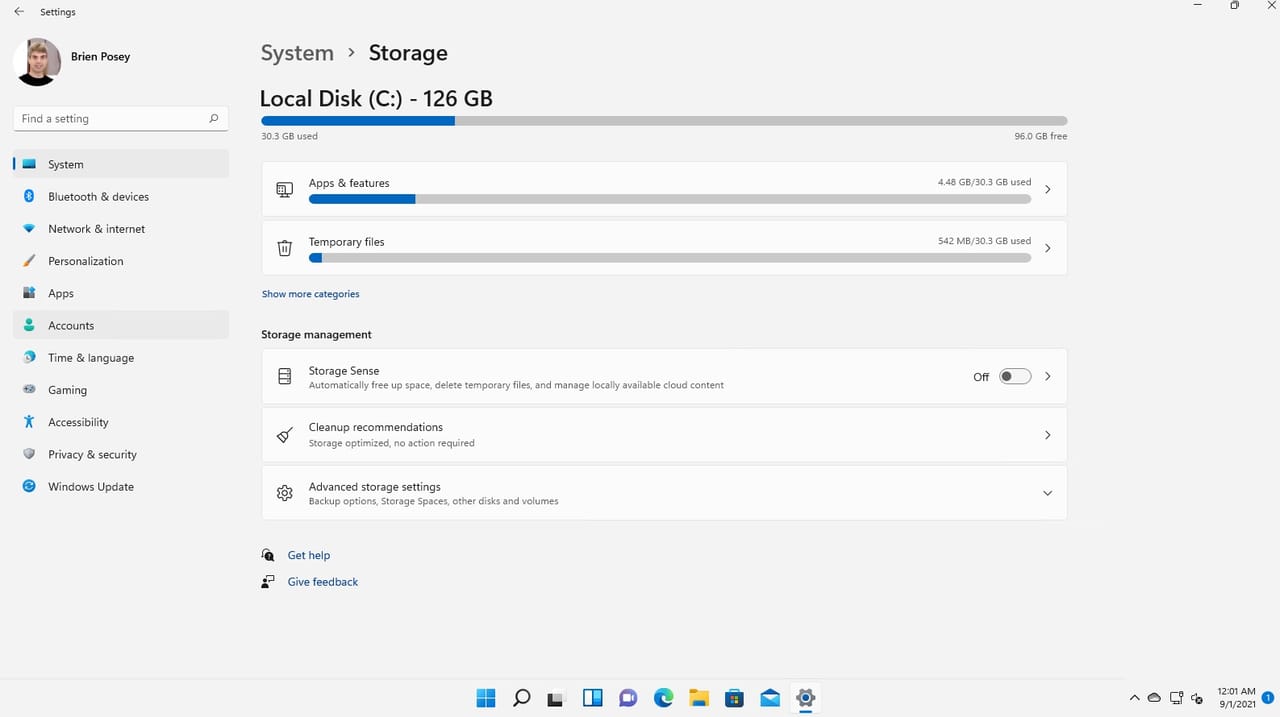This screenshot has width=1280, height=717.
Task: Click the Show more categories link
Action: point(310,293)
